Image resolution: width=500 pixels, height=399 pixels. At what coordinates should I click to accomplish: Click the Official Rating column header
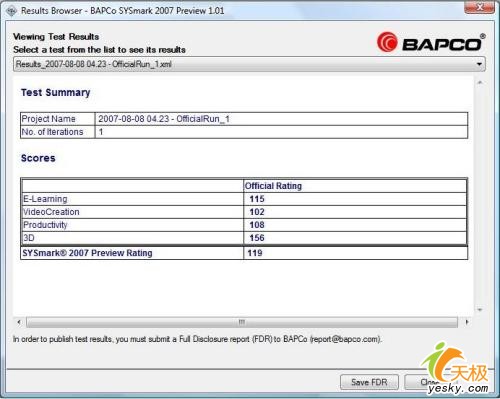273,186
